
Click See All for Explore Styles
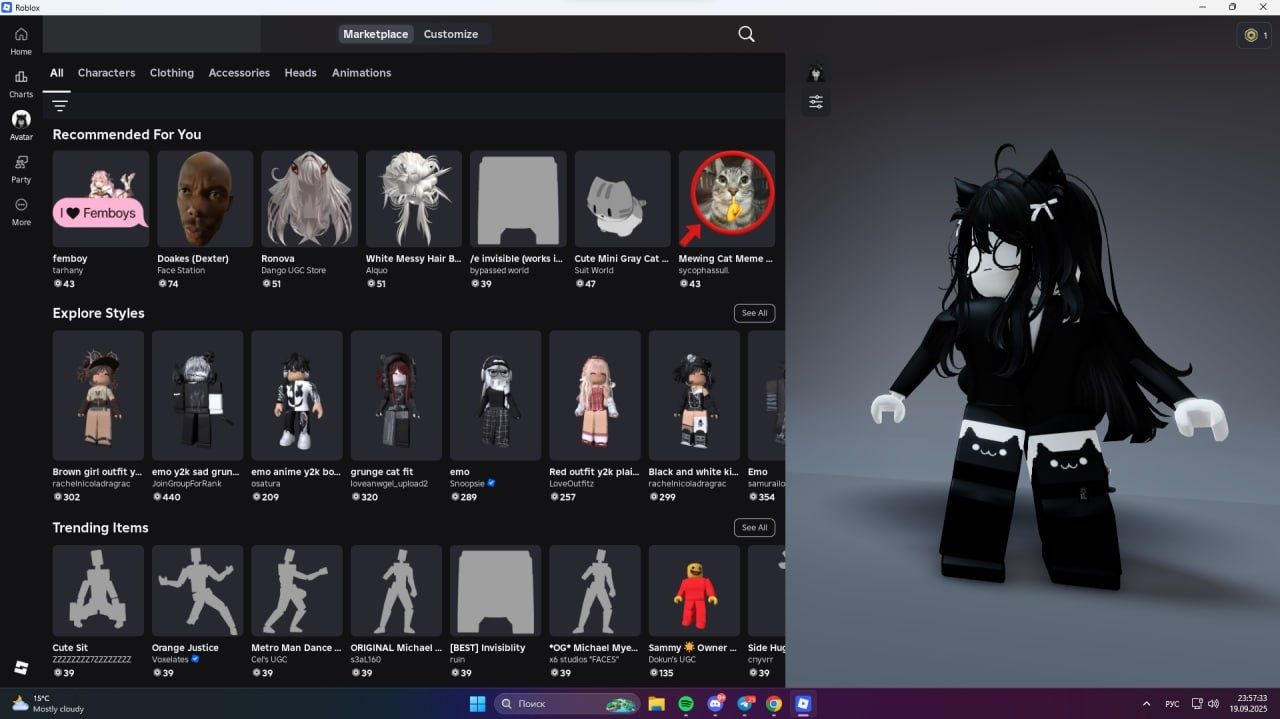pos(755,313)
